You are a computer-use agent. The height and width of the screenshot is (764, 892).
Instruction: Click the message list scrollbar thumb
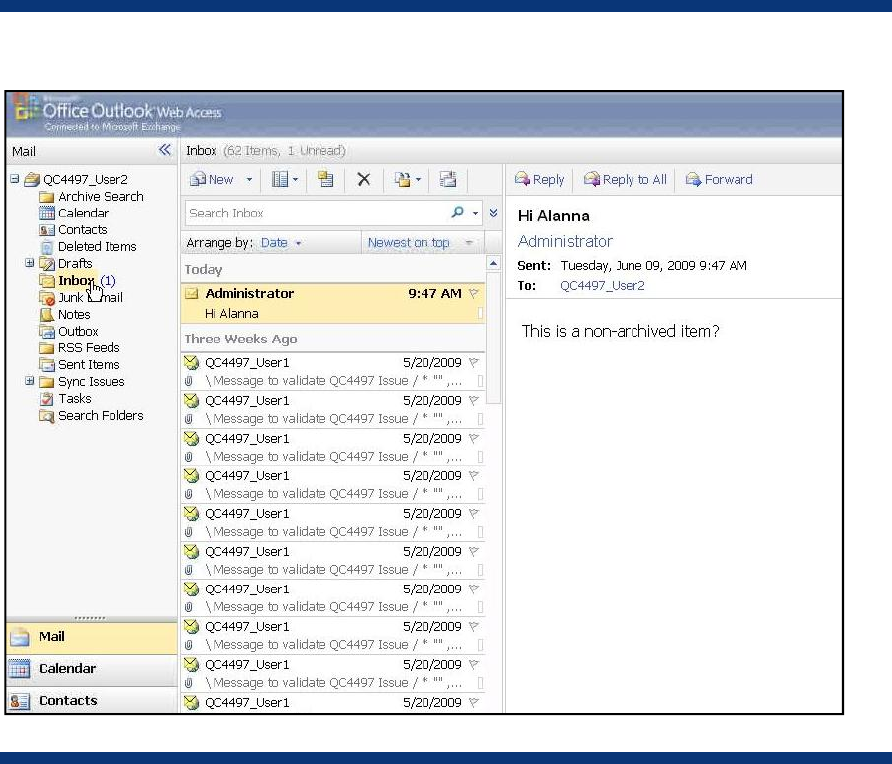494,338
